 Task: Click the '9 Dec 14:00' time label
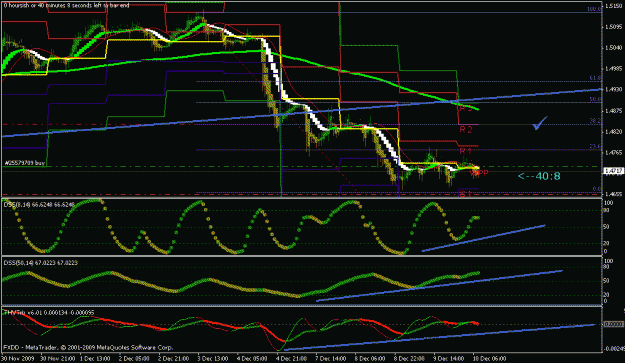point(448,359)
